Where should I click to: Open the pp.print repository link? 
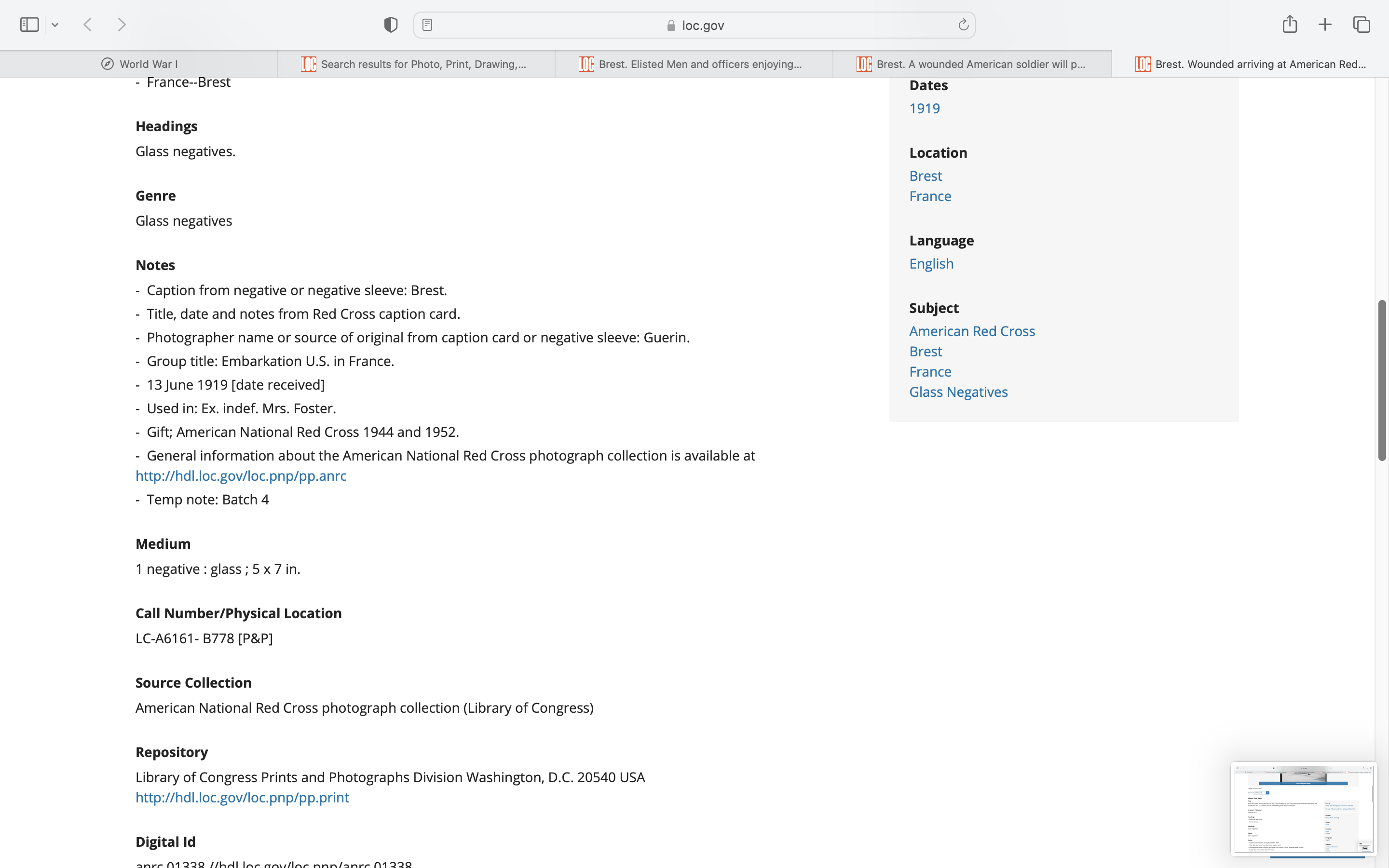(242, 798)
